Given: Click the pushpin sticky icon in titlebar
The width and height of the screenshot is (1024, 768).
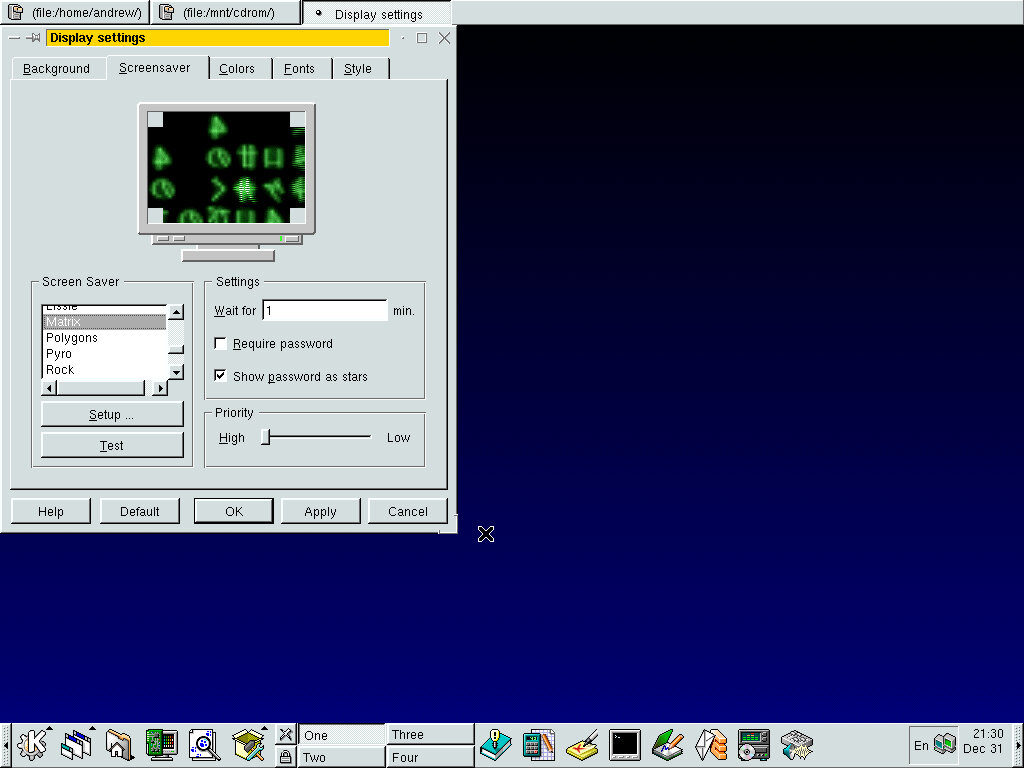Looking at the screenshot, I should [33, 38].
